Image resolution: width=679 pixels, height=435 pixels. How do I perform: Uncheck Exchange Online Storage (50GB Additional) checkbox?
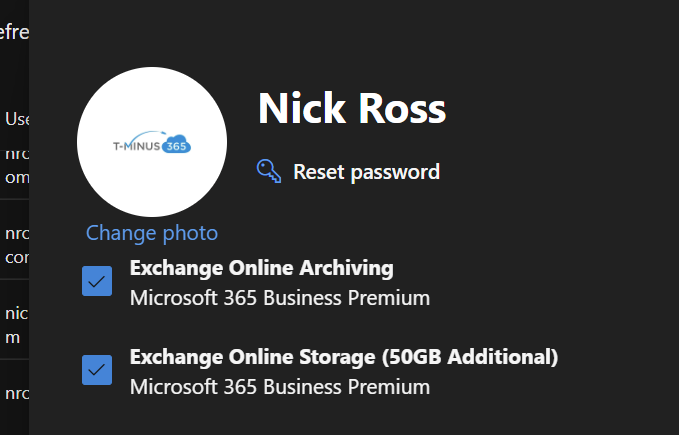coord(97,370)
